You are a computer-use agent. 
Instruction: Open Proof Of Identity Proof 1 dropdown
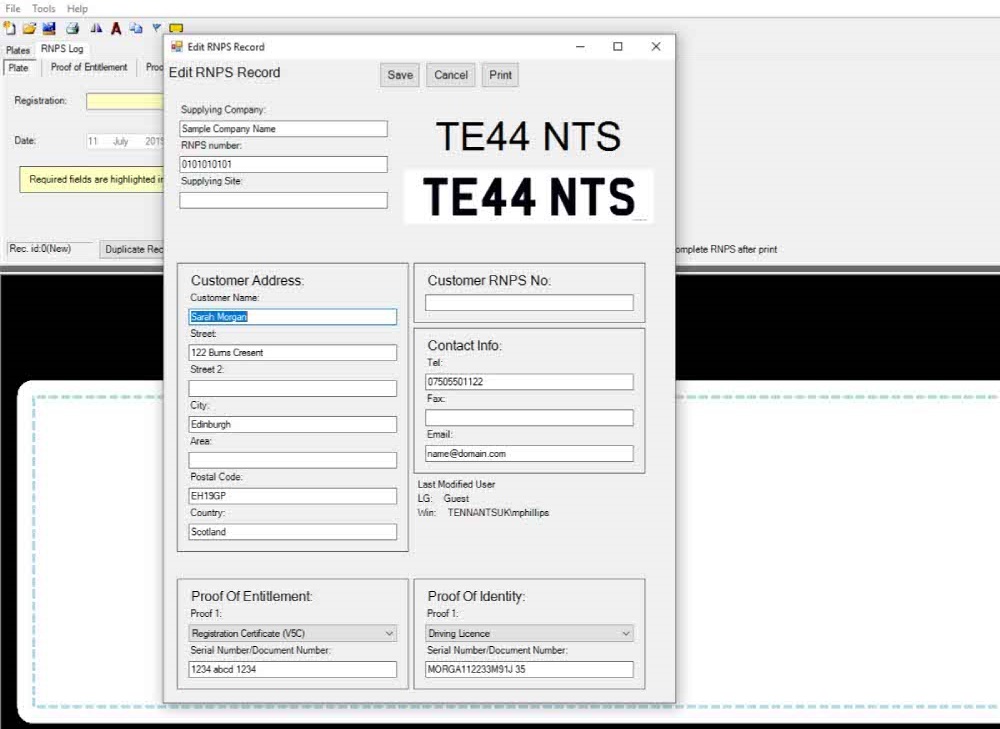[529, 633]
